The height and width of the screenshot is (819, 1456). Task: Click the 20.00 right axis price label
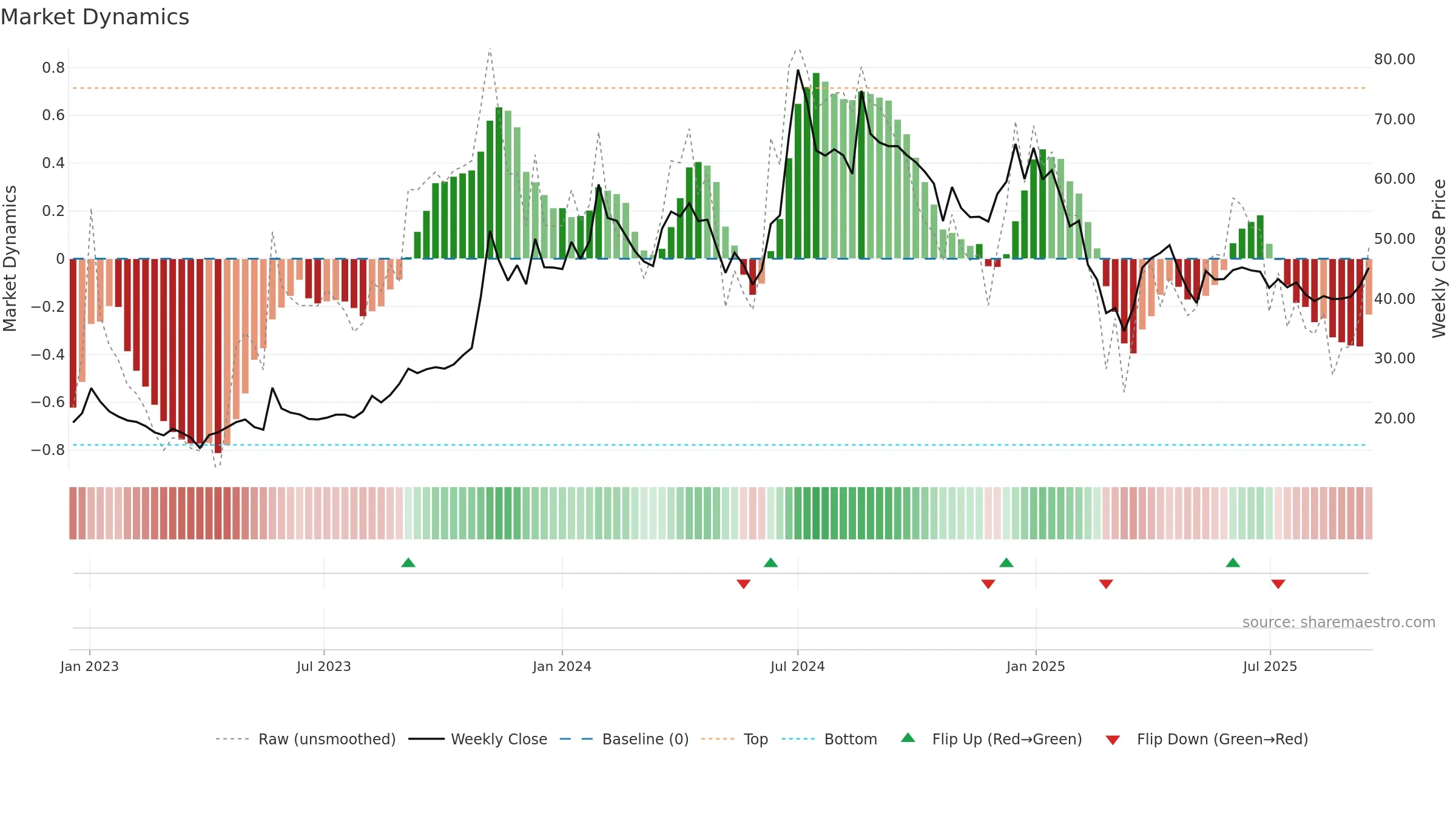click(x=1395, y=418)
